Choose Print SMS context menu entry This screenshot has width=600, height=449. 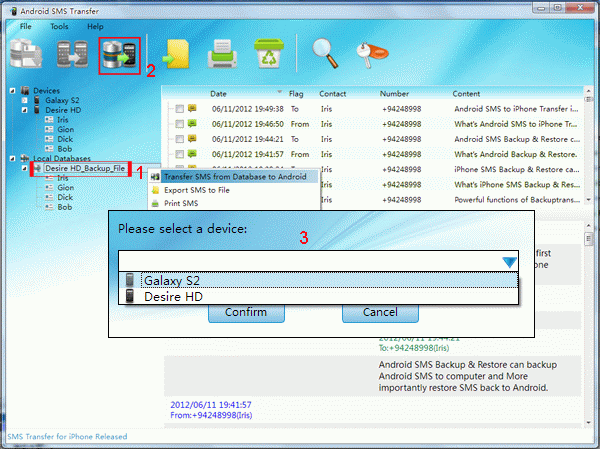click(233, 203)
